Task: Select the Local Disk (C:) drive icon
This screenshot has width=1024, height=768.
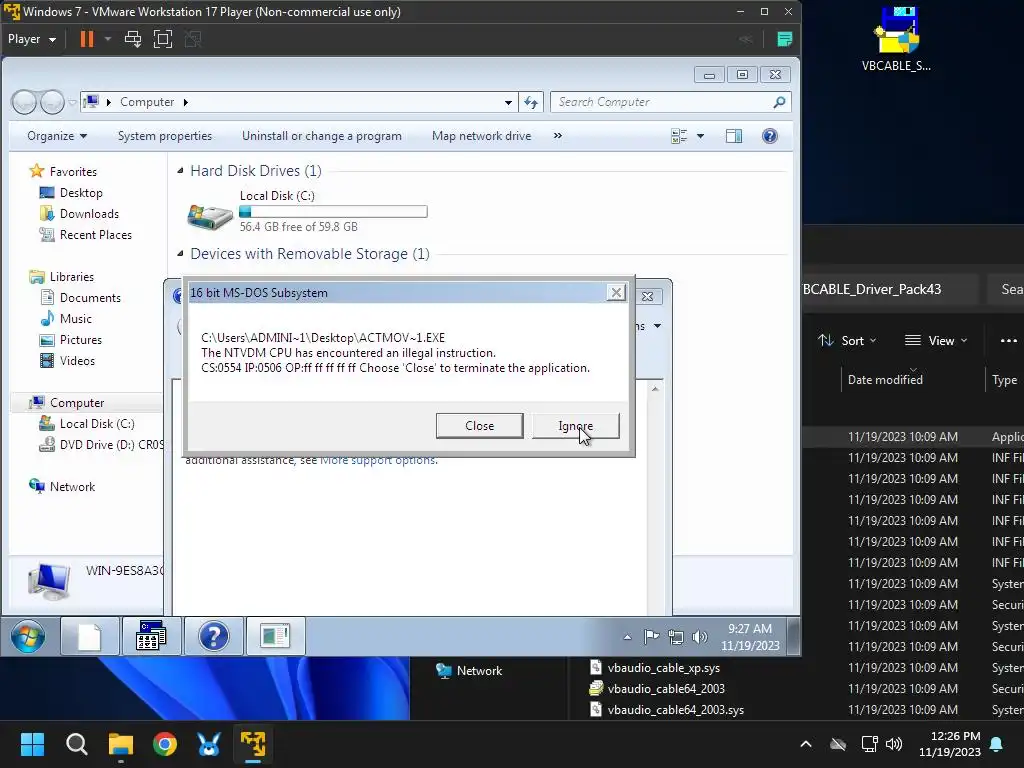Action: tap(210, 216)
